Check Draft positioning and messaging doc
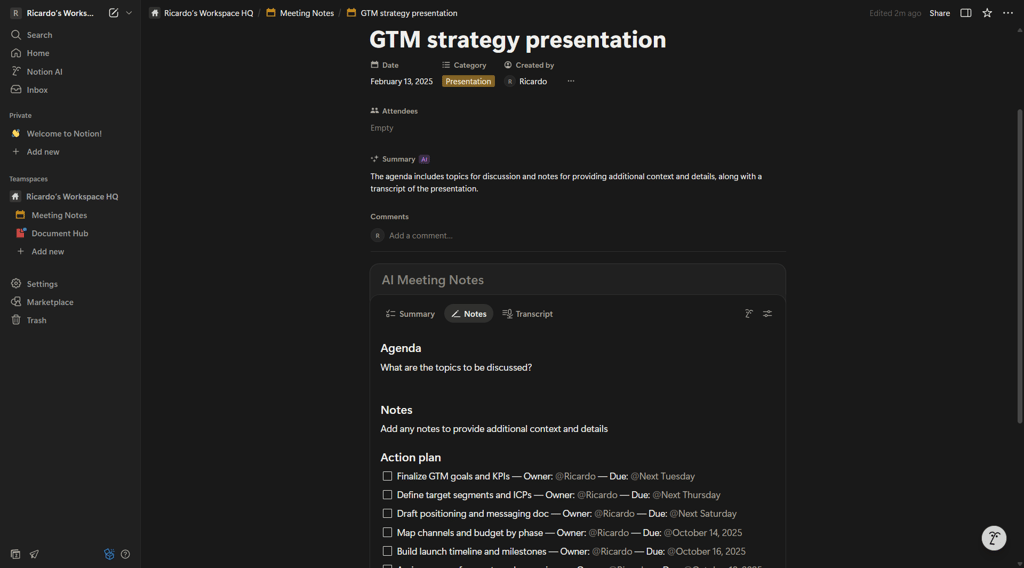This screenshot has height=568, width=1024. coord(387,514)
